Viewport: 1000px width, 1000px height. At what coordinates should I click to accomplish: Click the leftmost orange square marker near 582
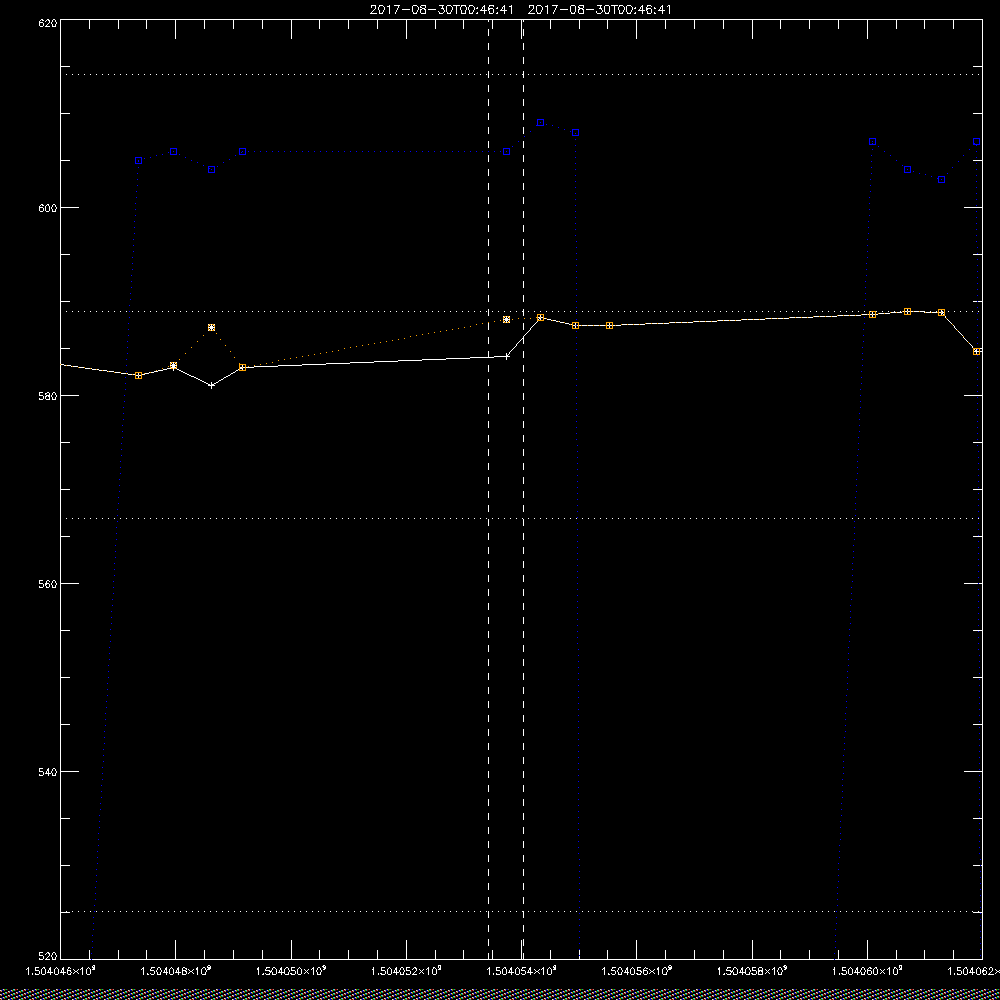click(138, 376)
